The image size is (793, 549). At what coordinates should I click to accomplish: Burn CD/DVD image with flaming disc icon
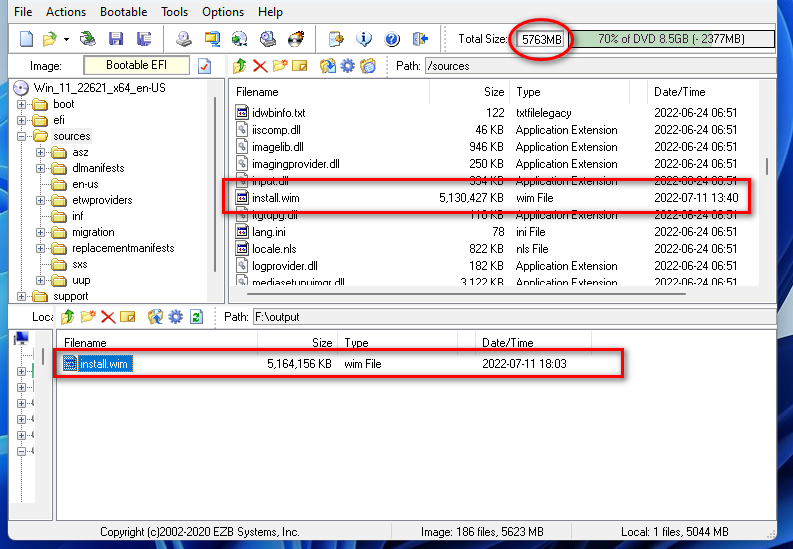296,39
